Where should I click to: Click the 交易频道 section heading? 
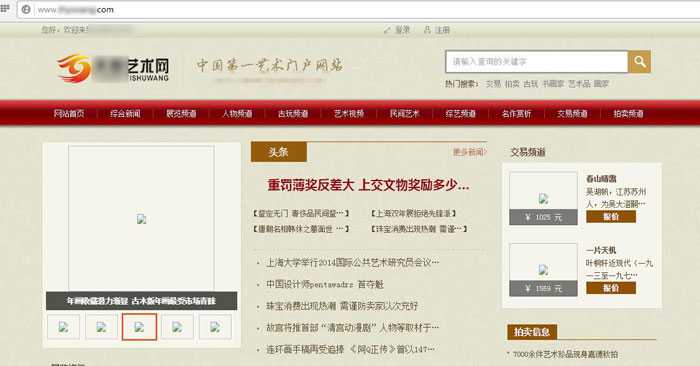pos(528,152)
